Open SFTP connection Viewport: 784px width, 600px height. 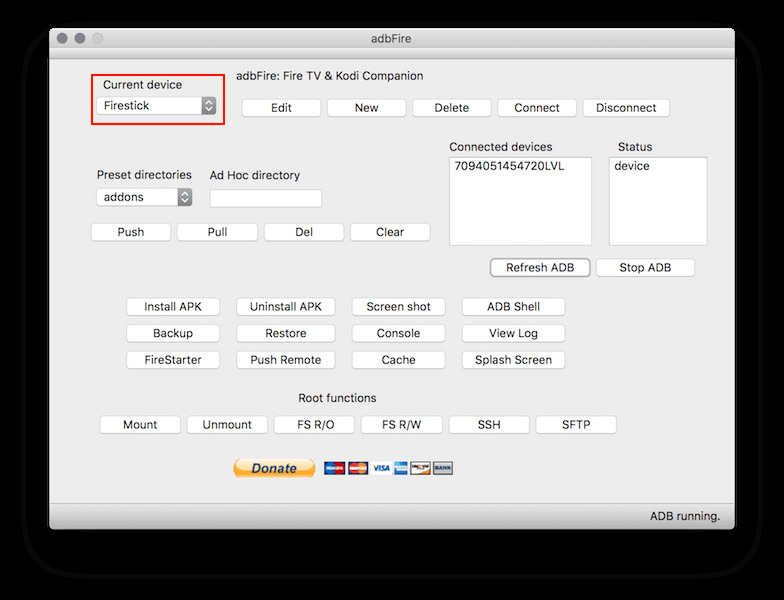576,424
